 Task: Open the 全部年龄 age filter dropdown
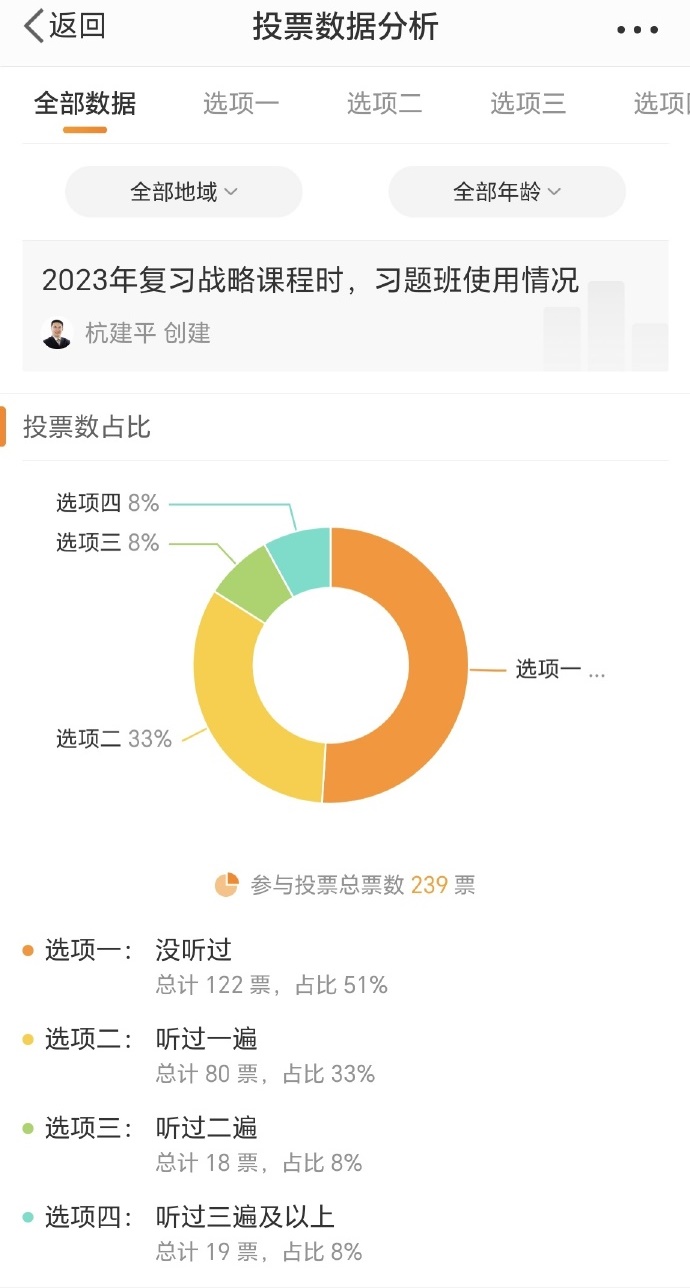pos(507,192)
